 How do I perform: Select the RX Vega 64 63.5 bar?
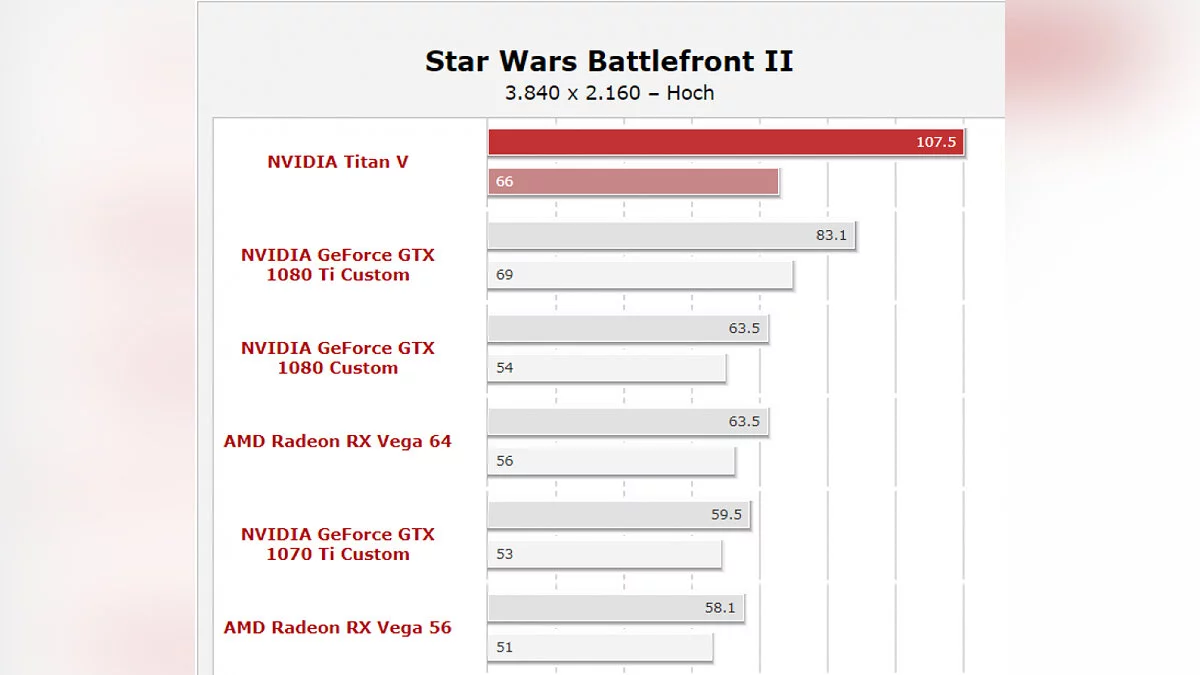pyautogui.click(x=627, y=421)
